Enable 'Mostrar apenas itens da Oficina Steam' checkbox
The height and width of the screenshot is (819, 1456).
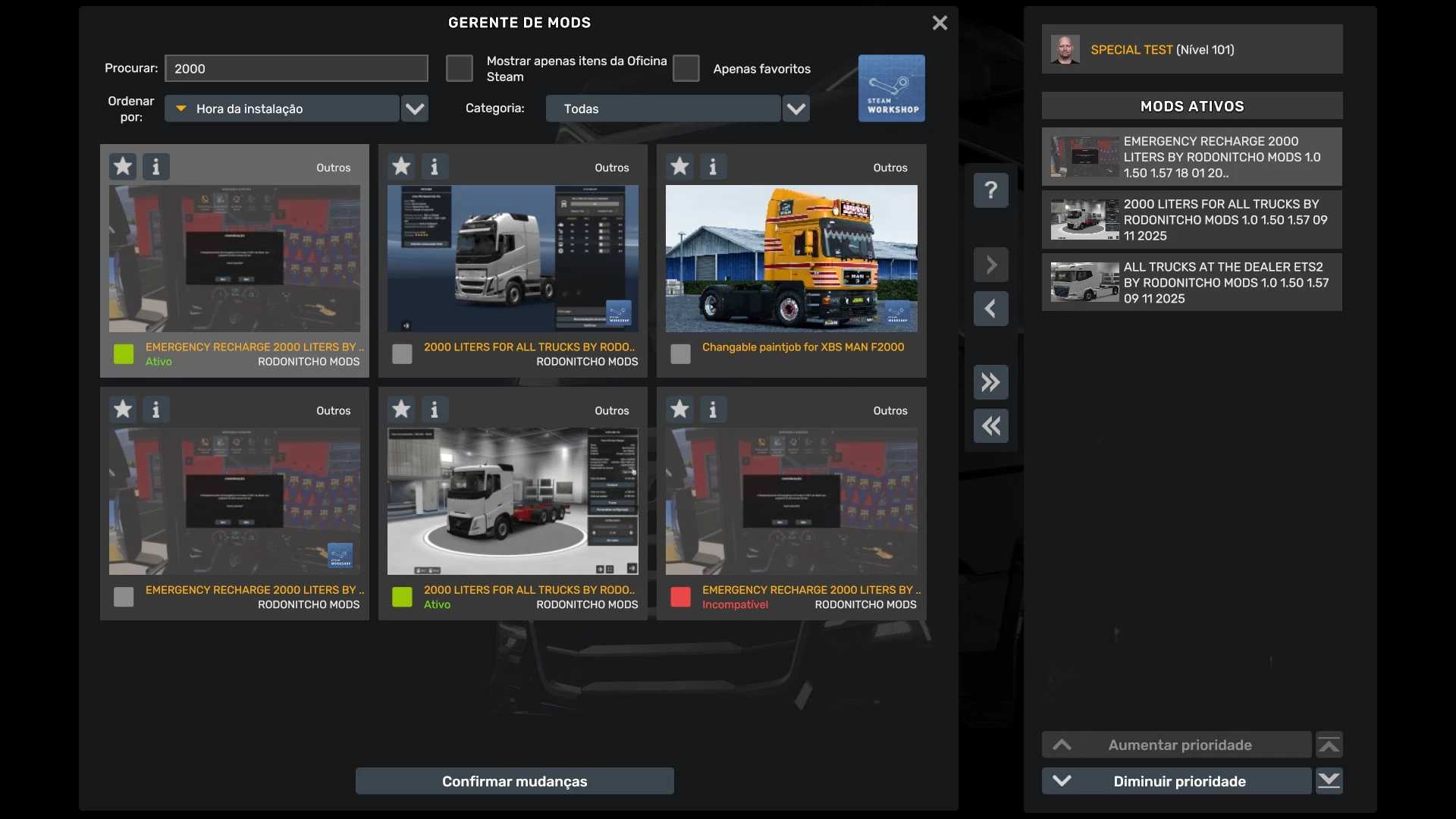coord(459,68)
